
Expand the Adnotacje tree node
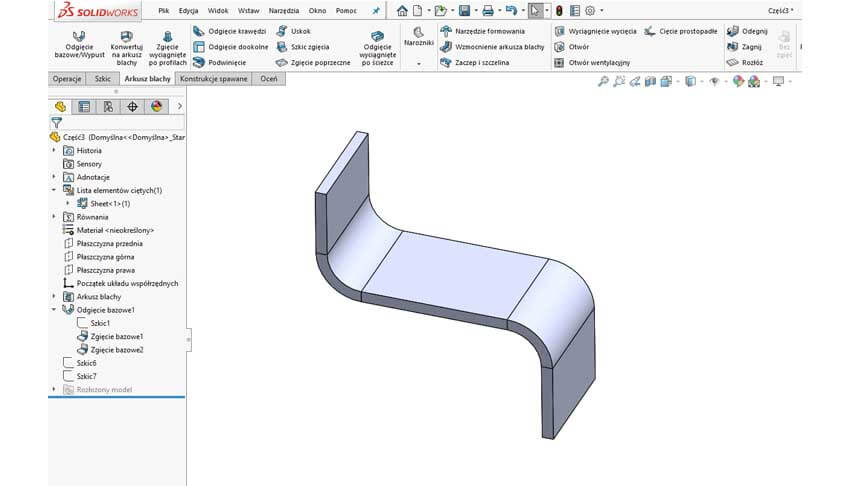coord(54,177)
